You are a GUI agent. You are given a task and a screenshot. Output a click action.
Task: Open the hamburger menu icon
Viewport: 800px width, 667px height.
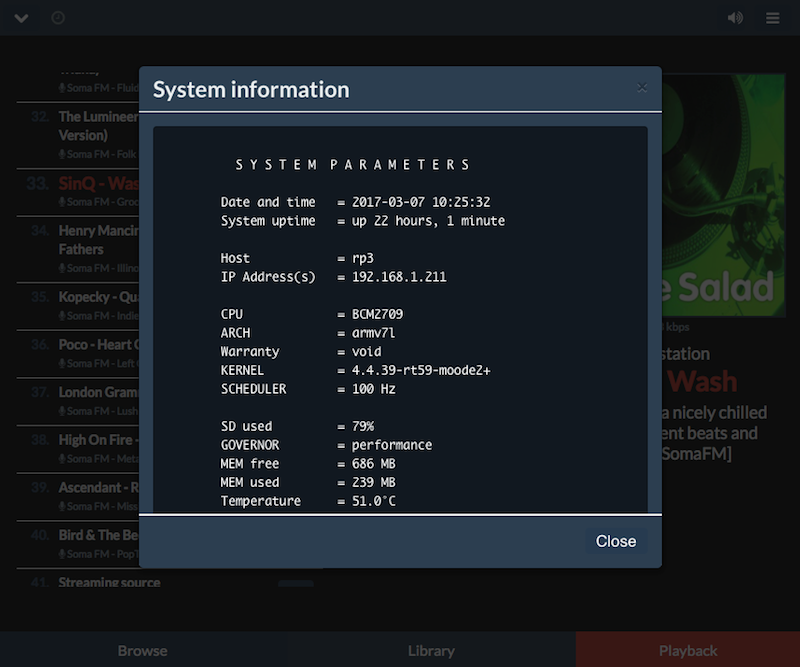(x=772, y=18)
